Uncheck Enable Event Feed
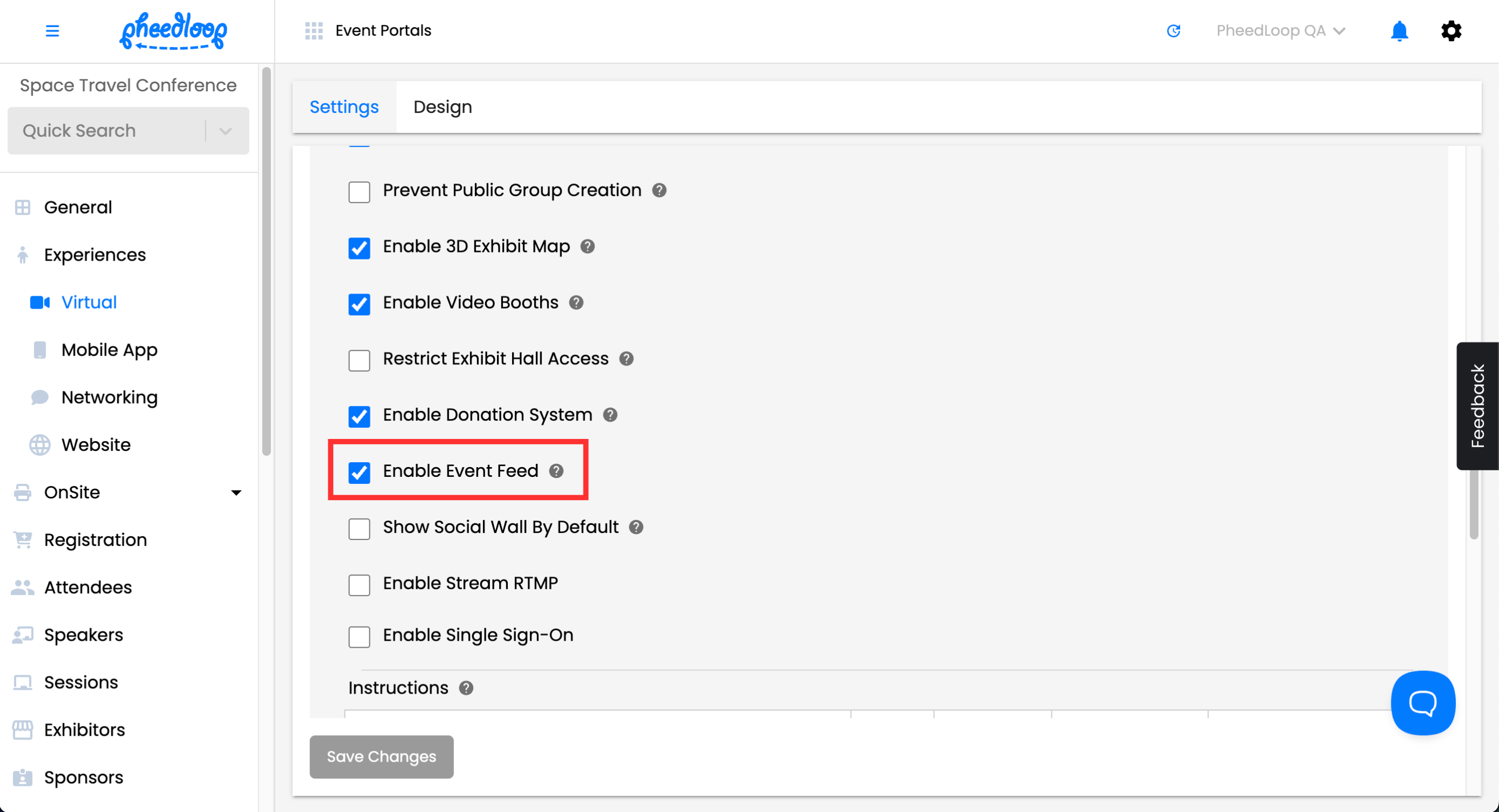The width and height of the screenshot is (1499, 812). coord(359,473)
